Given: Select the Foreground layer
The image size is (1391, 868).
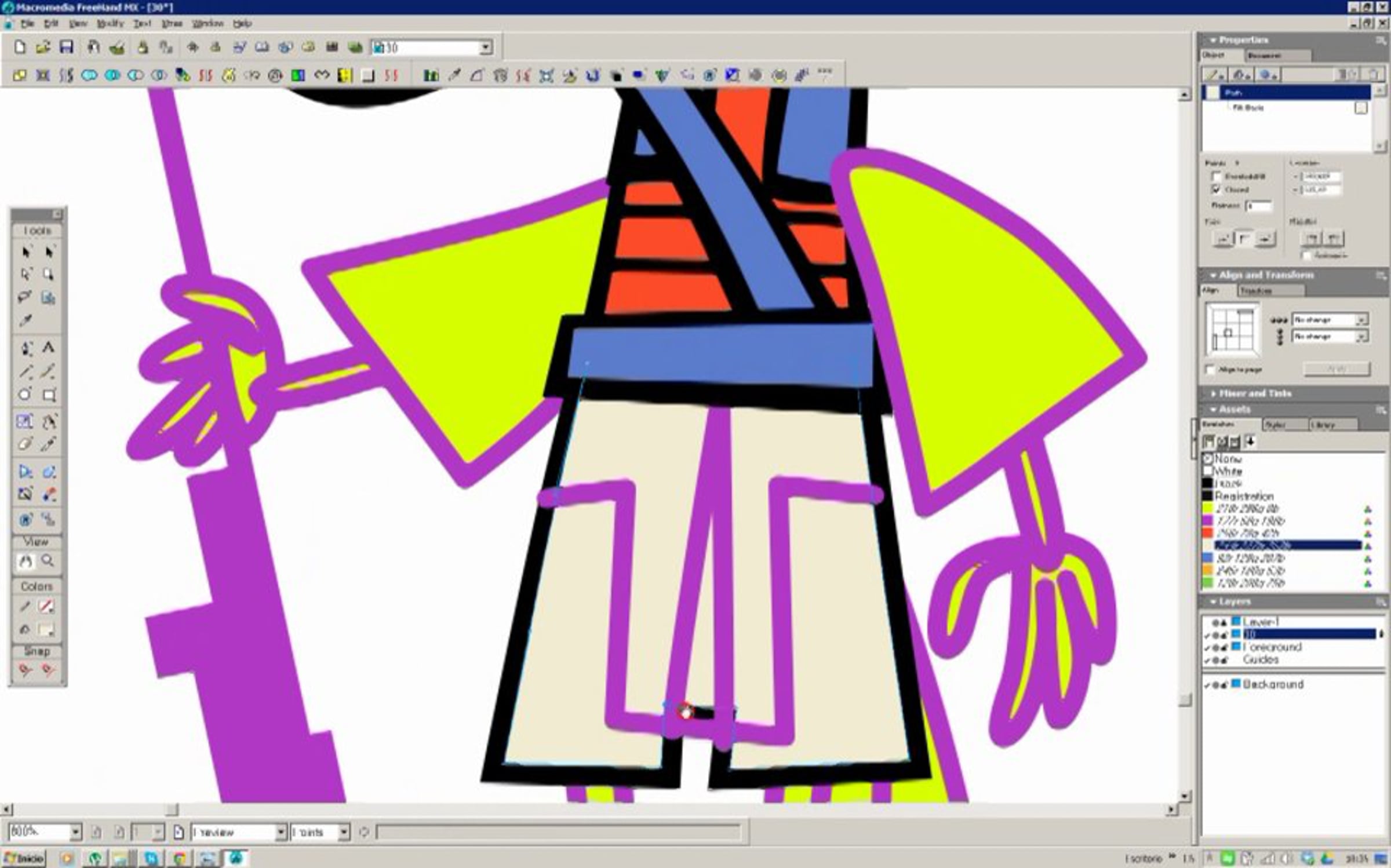Looking at the screenshot, I should coord(1273,647).
